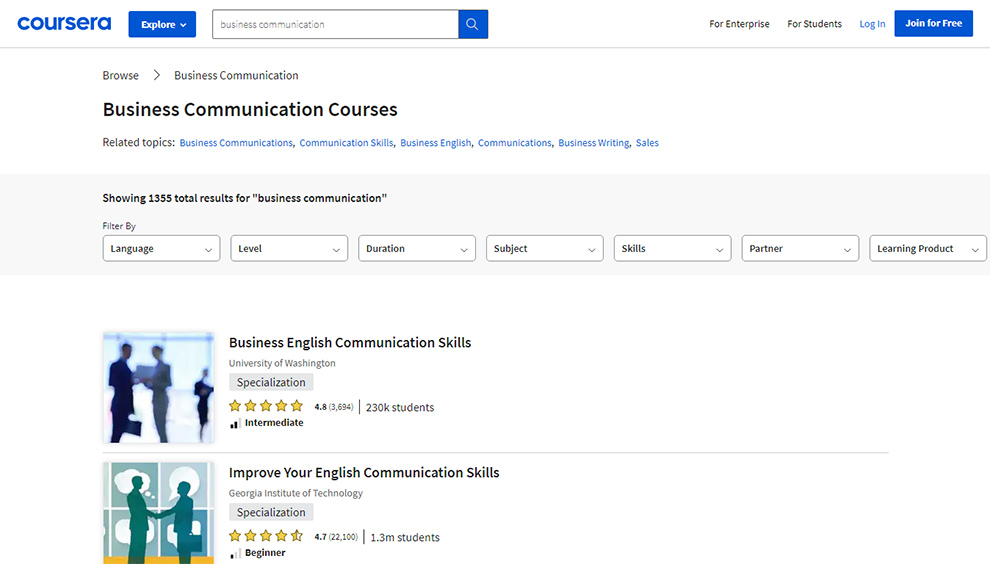
Task: Click Business Communication in the breadcrumb
Action: tap(236, 75)
